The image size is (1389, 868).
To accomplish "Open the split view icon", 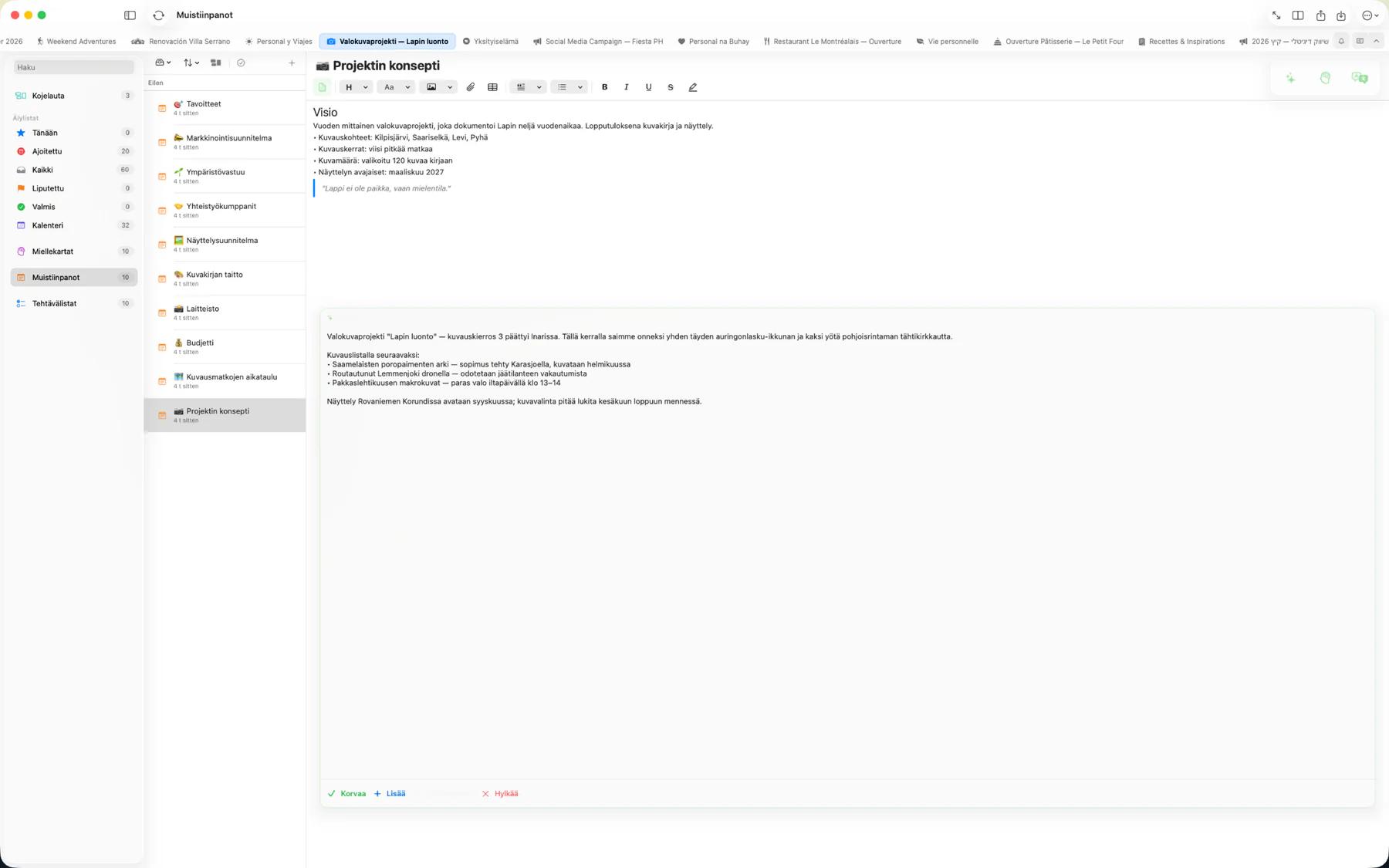I will [x=1298, y=15].
